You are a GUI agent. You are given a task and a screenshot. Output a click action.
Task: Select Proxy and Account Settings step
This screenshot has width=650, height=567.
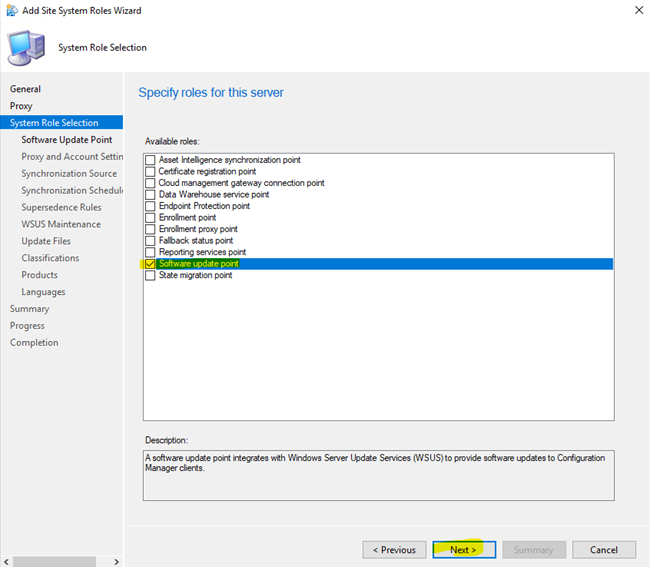72,157
